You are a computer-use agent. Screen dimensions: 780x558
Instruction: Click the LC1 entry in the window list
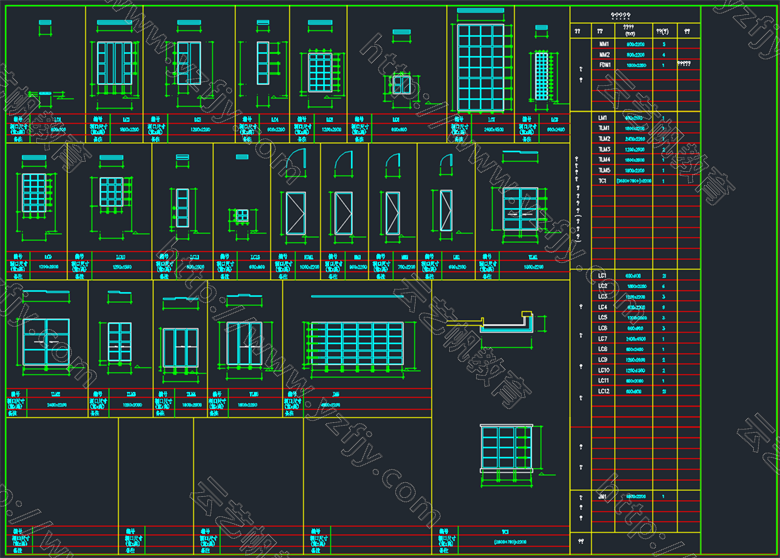pos(603,275)
